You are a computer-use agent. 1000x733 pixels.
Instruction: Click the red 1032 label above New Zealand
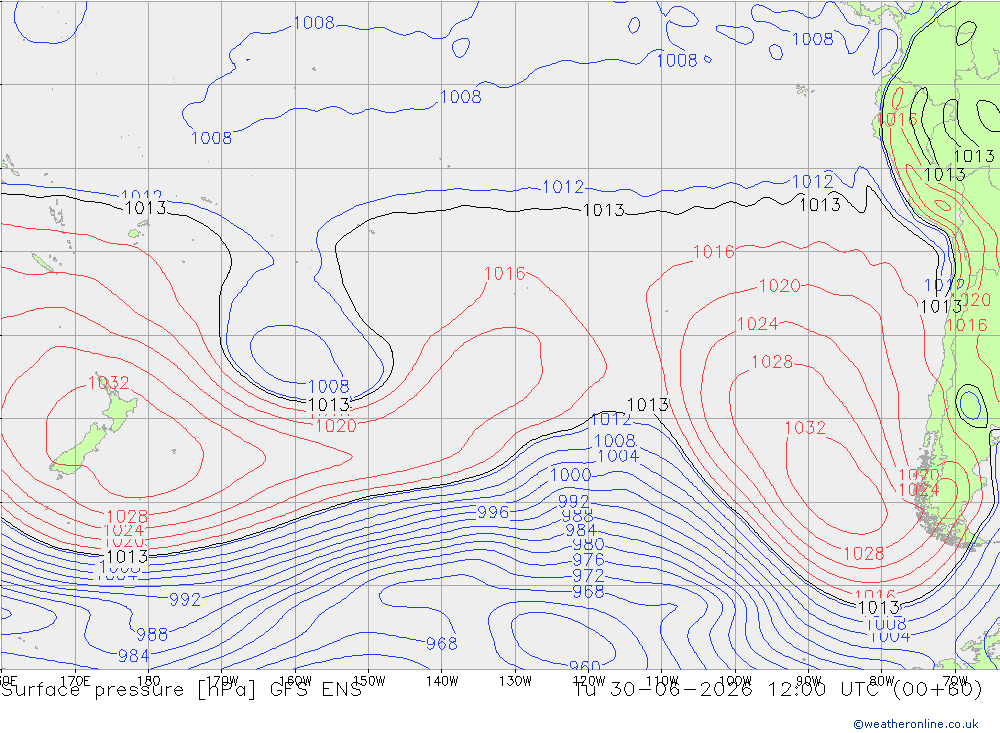pyautogui.click(x=108, y=383)
